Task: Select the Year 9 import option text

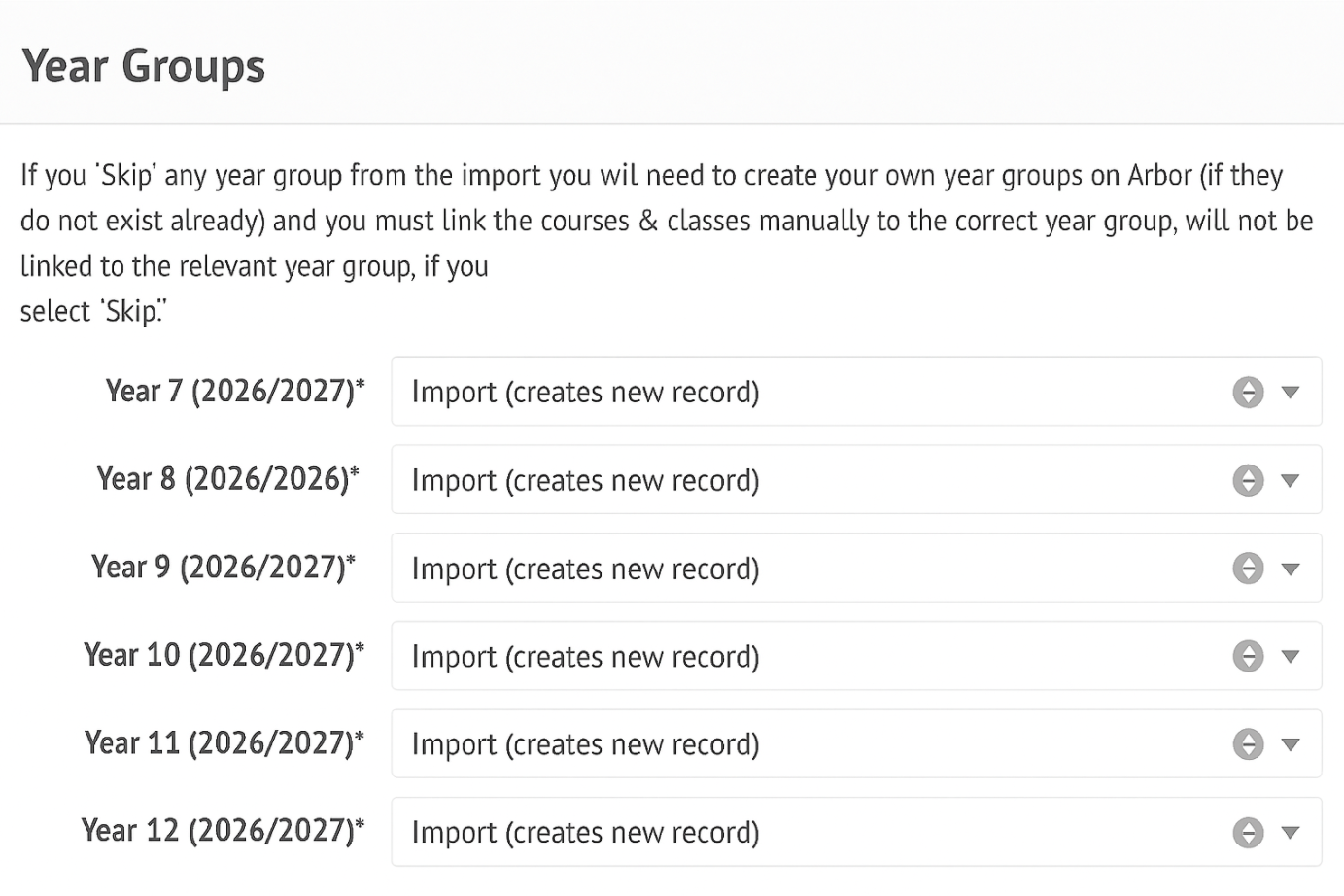Action: click(x=585, y=569)
